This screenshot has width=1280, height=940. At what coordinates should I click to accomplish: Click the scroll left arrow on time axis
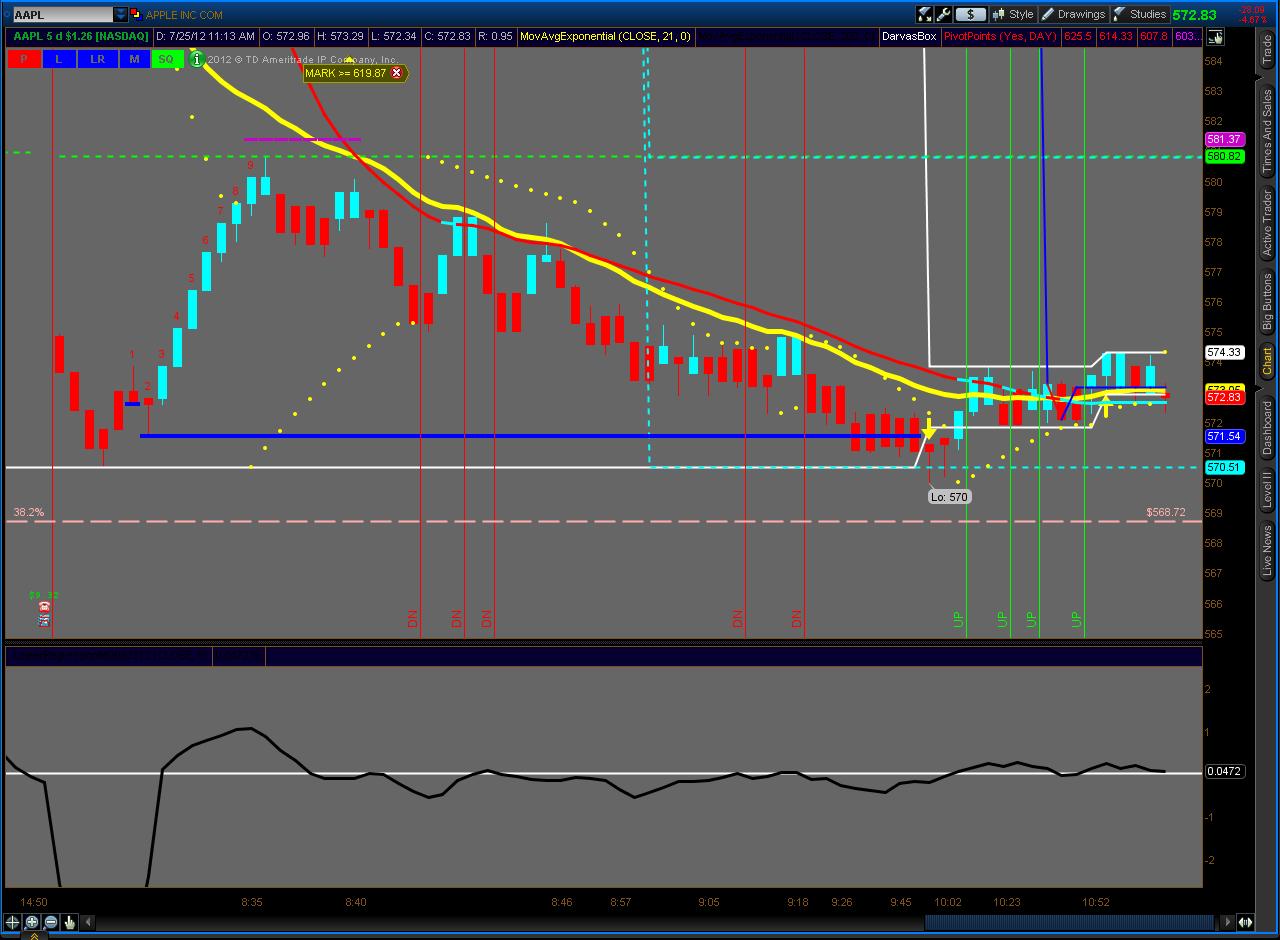(87, 922)
